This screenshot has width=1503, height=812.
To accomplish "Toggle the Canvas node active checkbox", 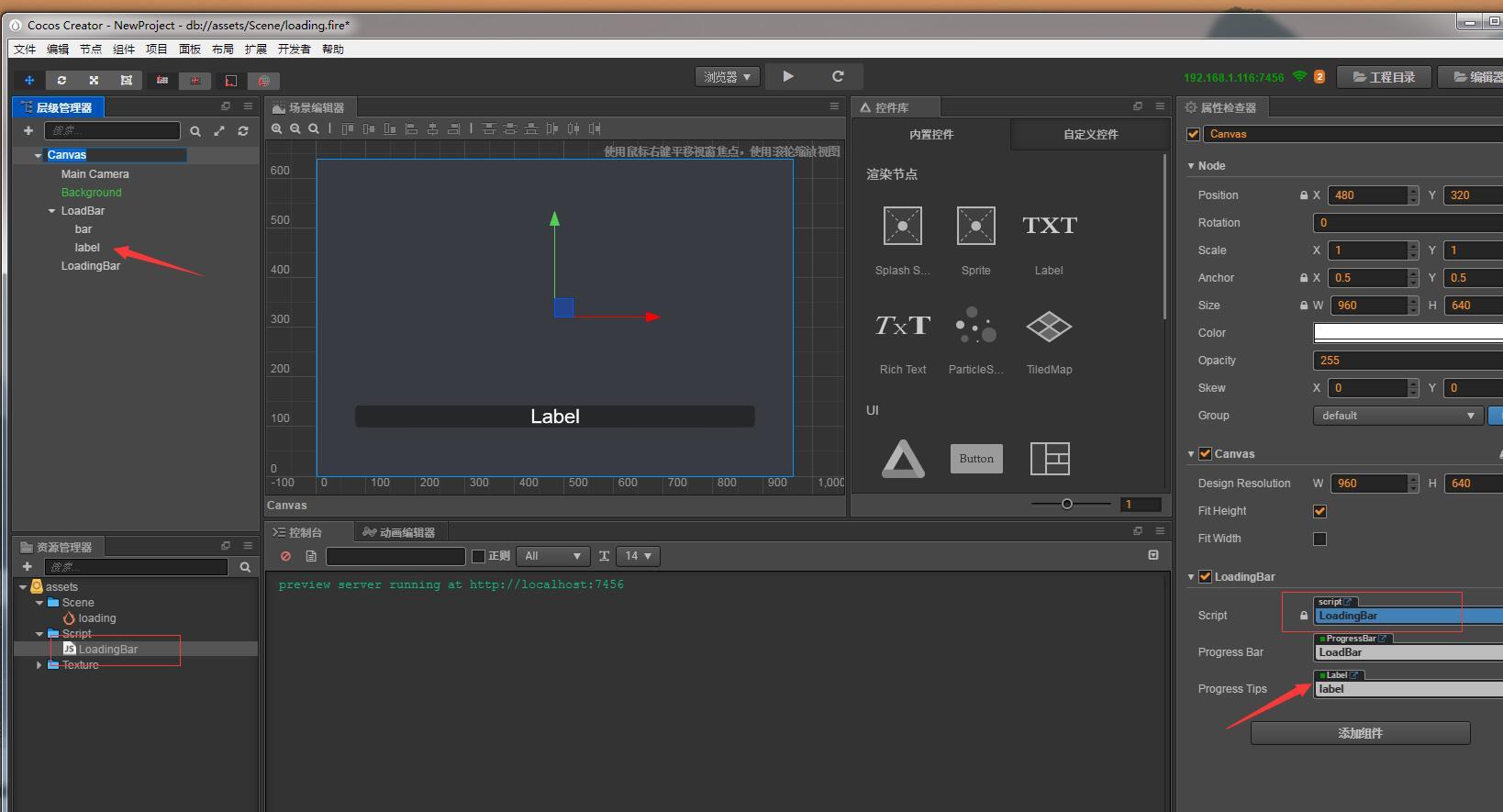I will [x=1194, y=134].
